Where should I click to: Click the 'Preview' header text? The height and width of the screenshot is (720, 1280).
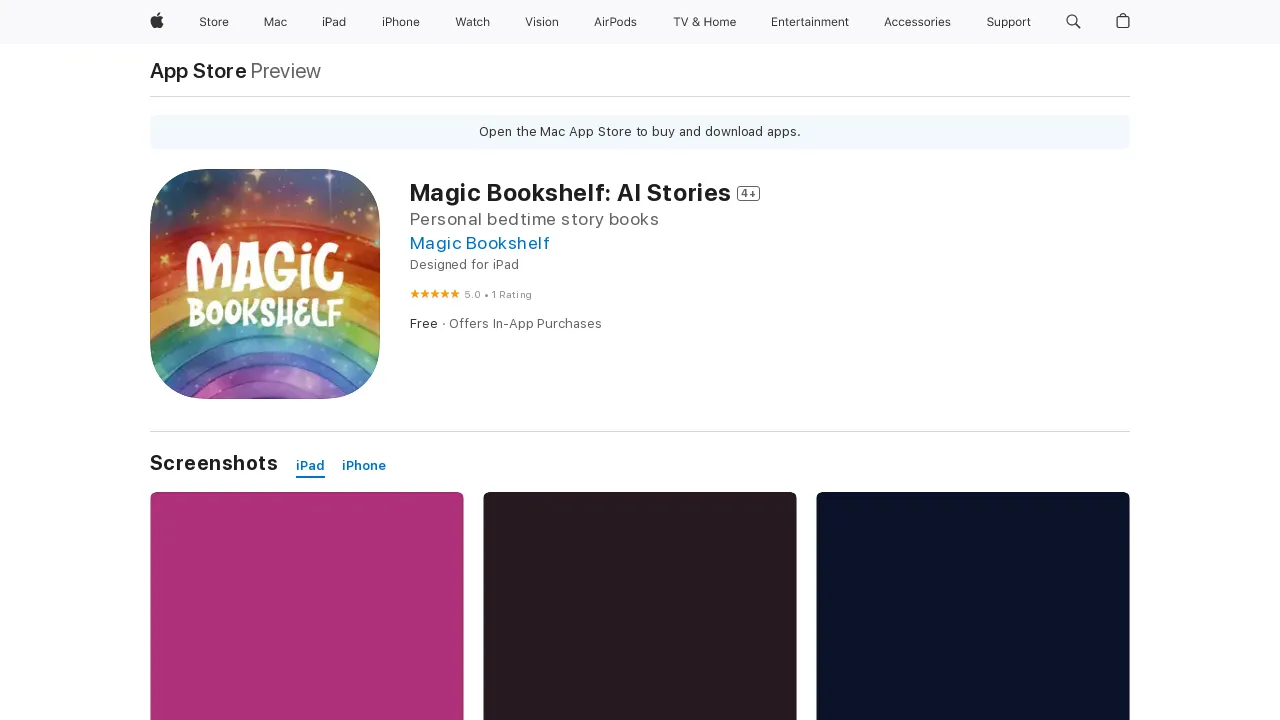coord(286,71)
